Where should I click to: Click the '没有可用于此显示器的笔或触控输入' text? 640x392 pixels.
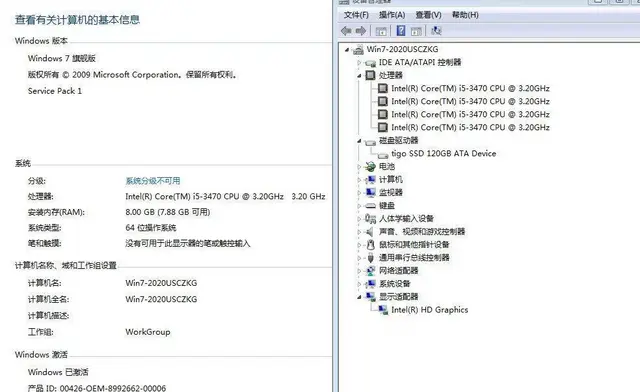188,244
